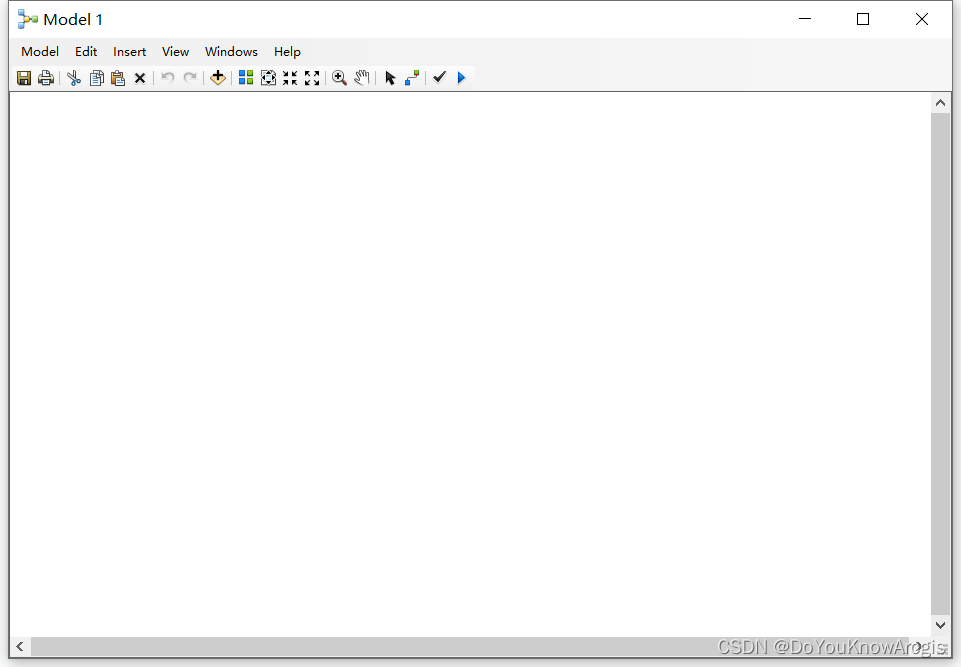Screen dimensions: 961x667
Task: Redo the last undone action
Action: [190, 78]
